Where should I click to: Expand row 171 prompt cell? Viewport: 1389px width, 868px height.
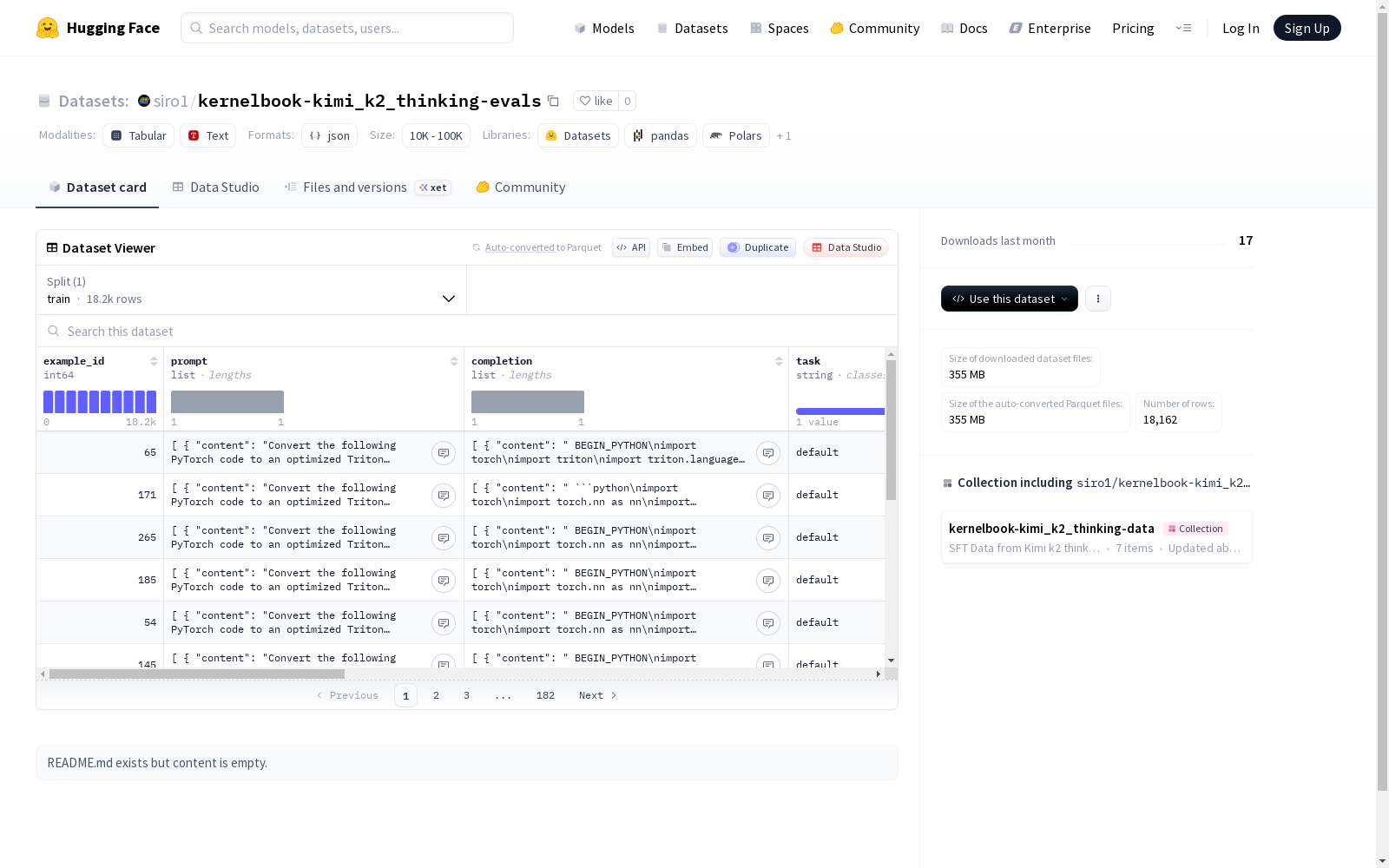(x=444, y=495)
